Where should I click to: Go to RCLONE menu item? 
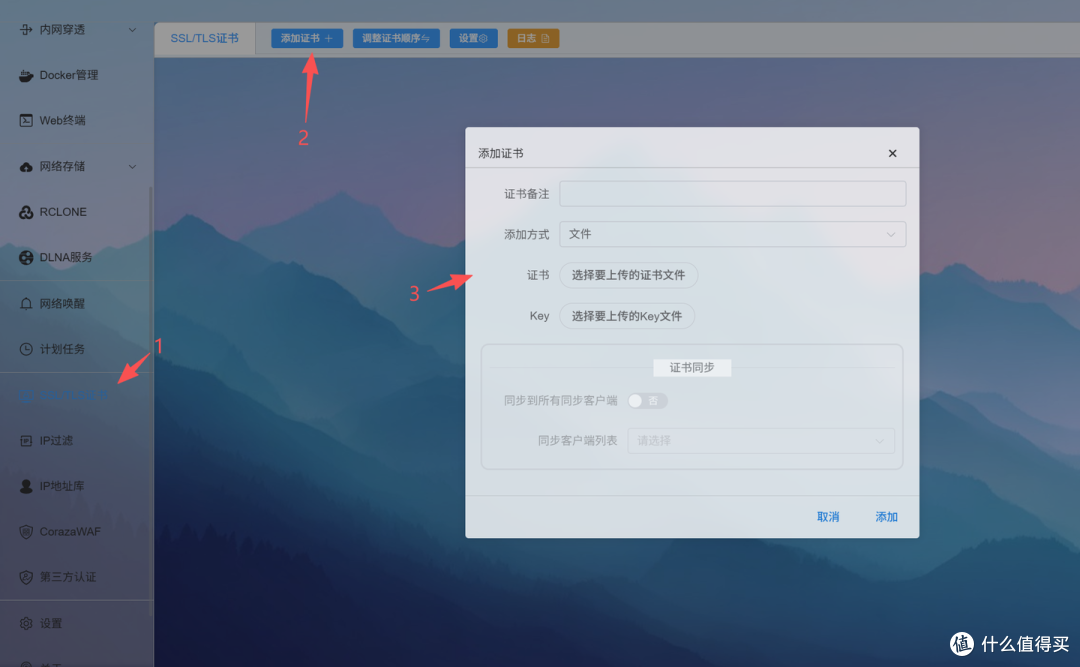pyautogui.click(x=63, y=212)
